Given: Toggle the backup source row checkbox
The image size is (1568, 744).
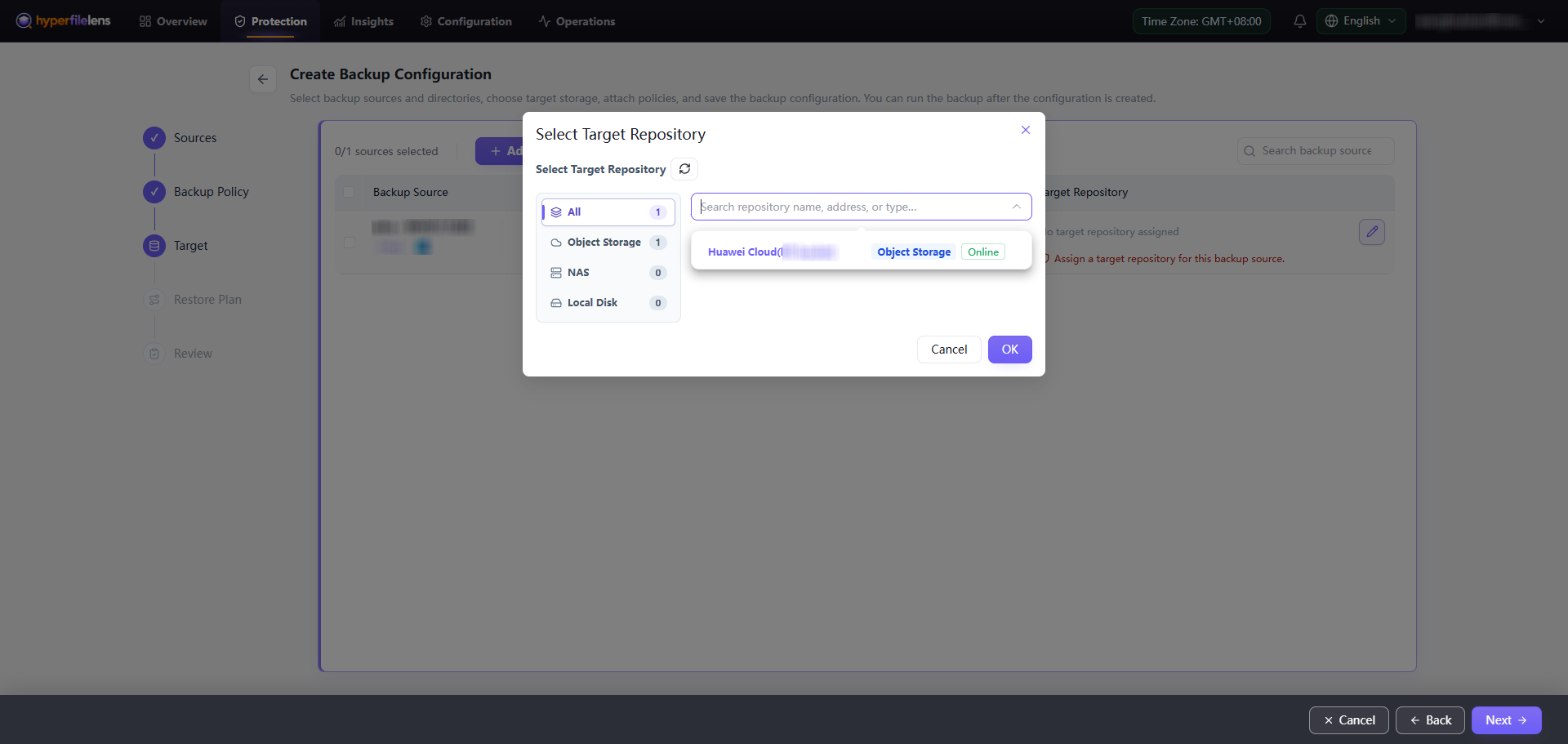Looking at the screenshot, I should [350, 243].
